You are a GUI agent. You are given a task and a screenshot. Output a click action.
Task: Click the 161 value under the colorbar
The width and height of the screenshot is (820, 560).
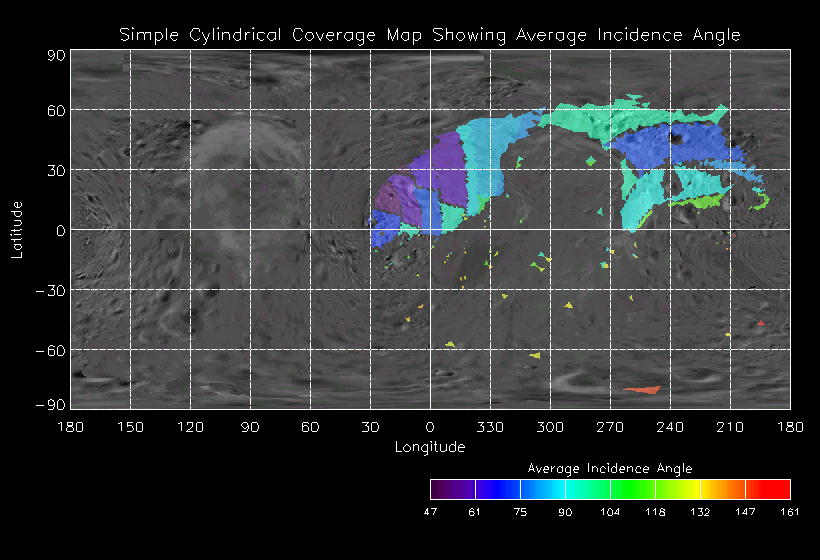pos(790,512)
